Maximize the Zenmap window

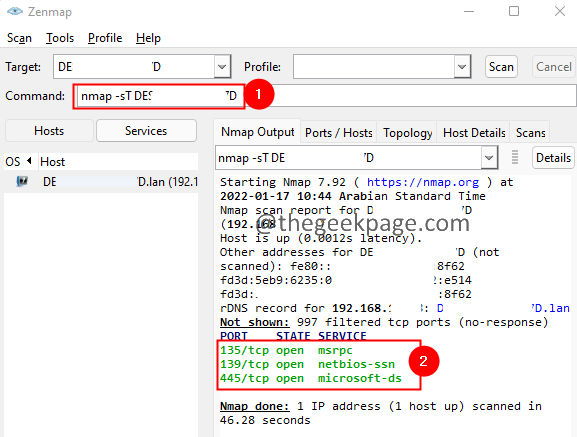[x=514, y=11]
